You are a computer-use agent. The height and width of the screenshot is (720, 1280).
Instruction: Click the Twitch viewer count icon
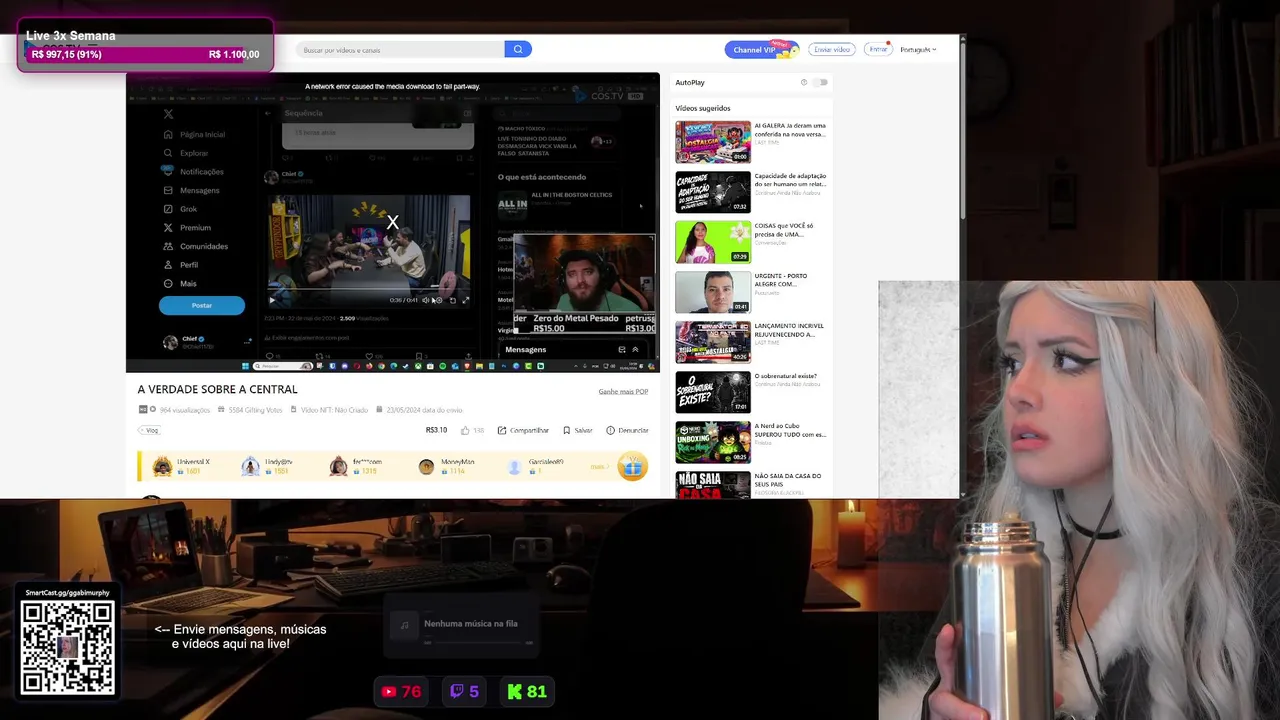click(457, 691)
